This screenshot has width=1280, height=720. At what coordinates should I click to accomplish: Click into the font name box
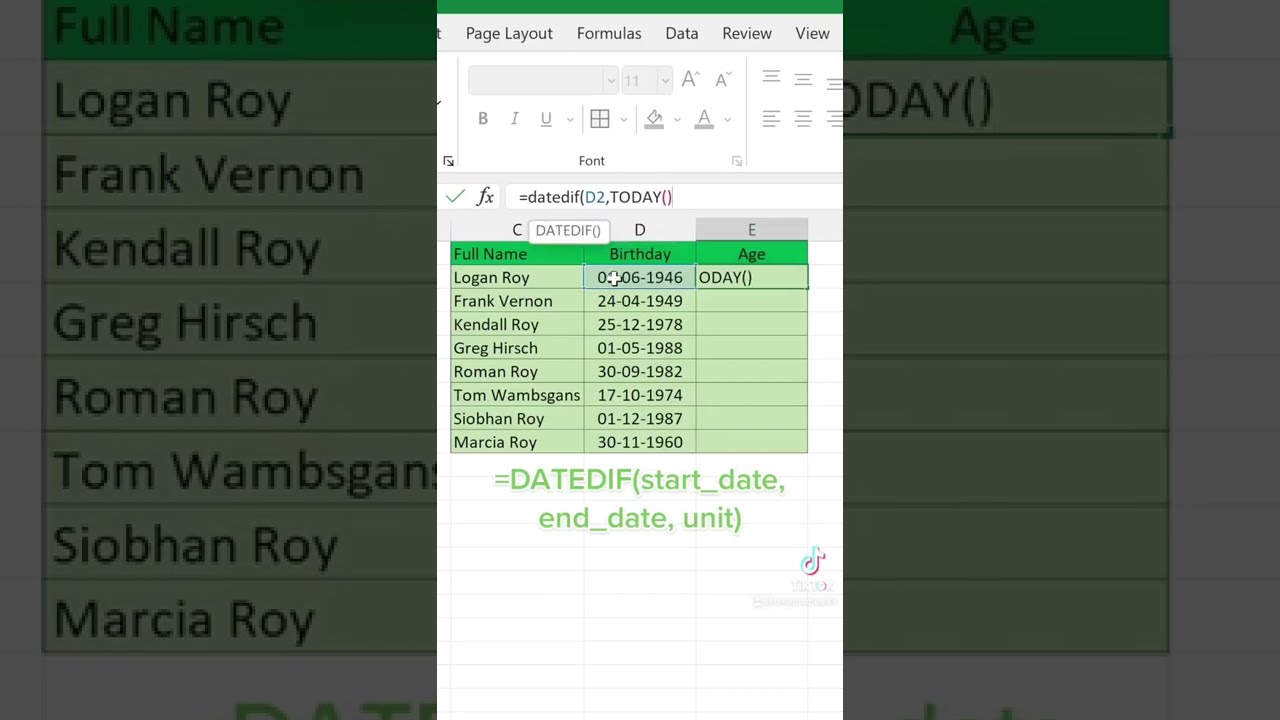[536, 80]
